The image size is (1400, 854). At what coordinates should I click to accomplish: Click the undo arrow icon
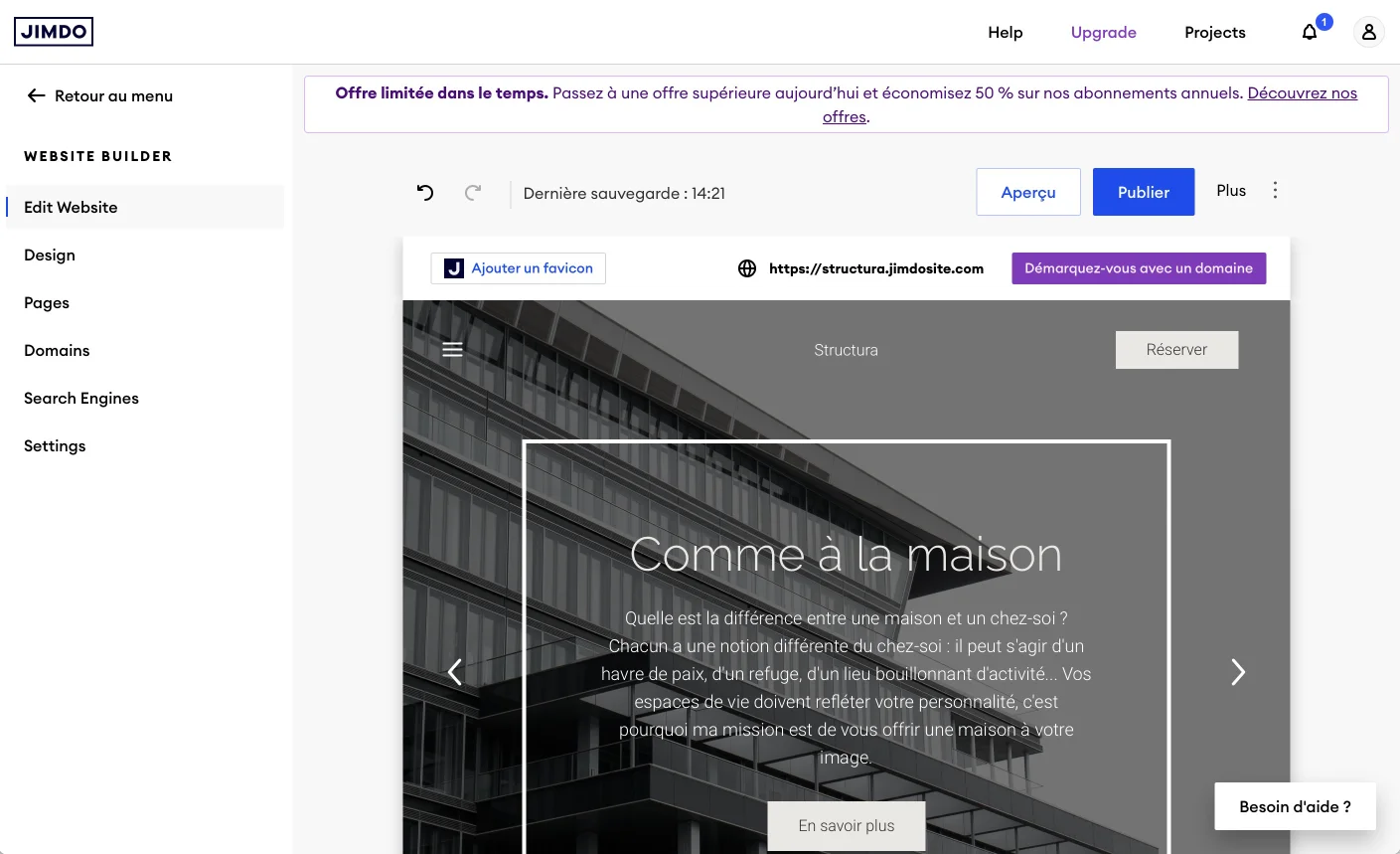[425, 193]
